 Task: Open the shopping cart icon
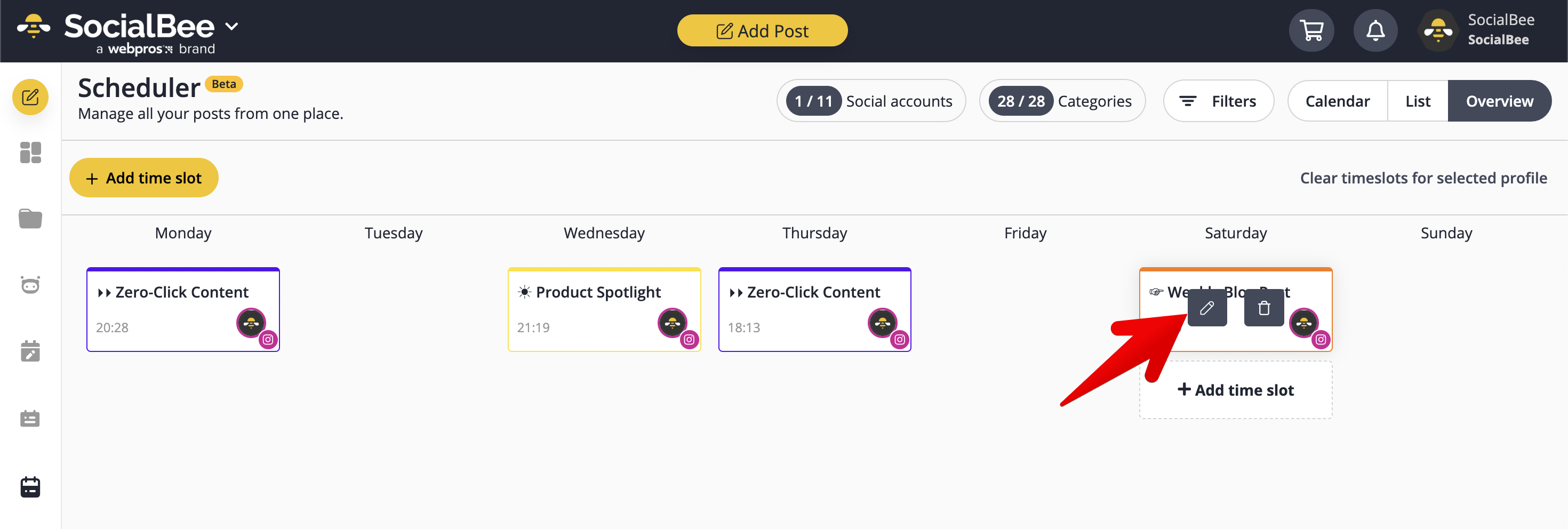(x=1311, y=30)
